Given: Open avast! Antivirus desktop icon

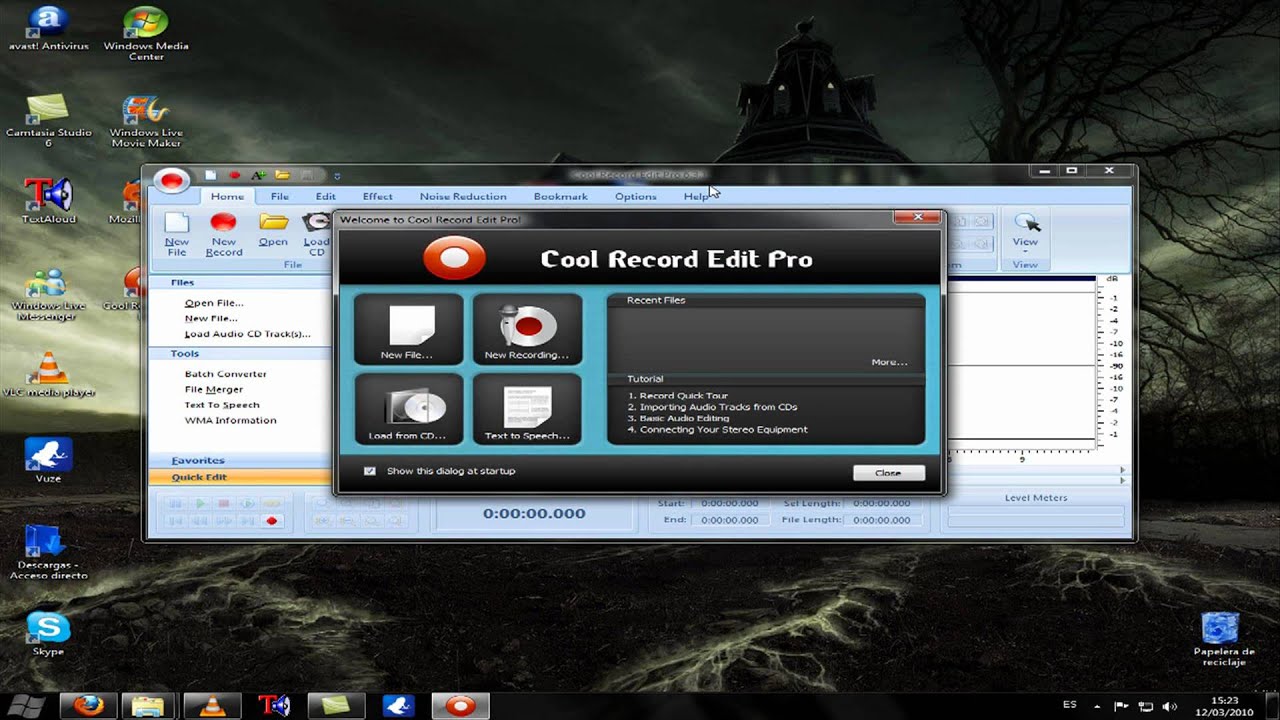Looking at the screenshot, I should pyautogui.click(x=48, y=29).
